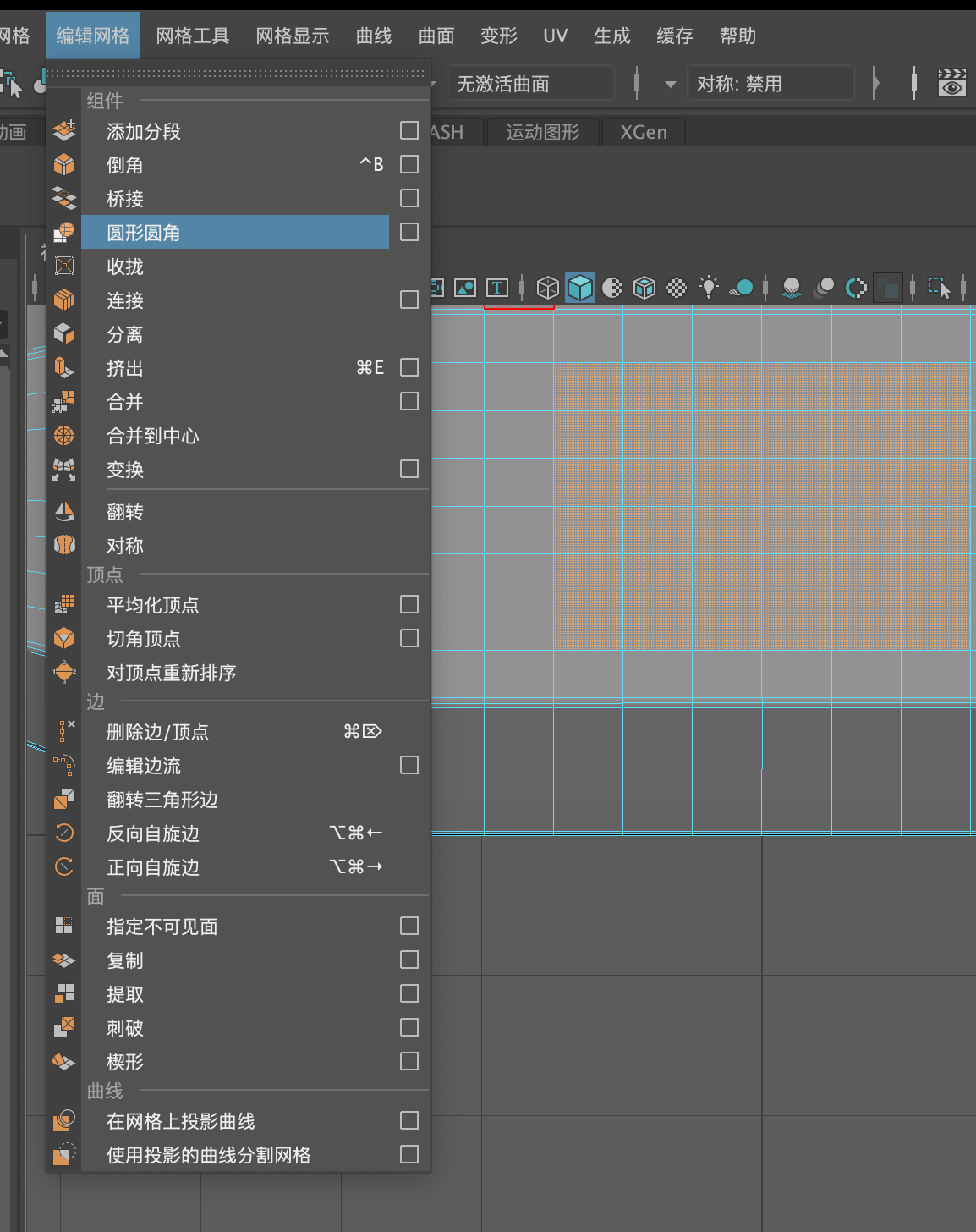Toggle wireframe on shaded cube icon
This screenshot has width=976, height=1232.
click(x=644, y=288)
